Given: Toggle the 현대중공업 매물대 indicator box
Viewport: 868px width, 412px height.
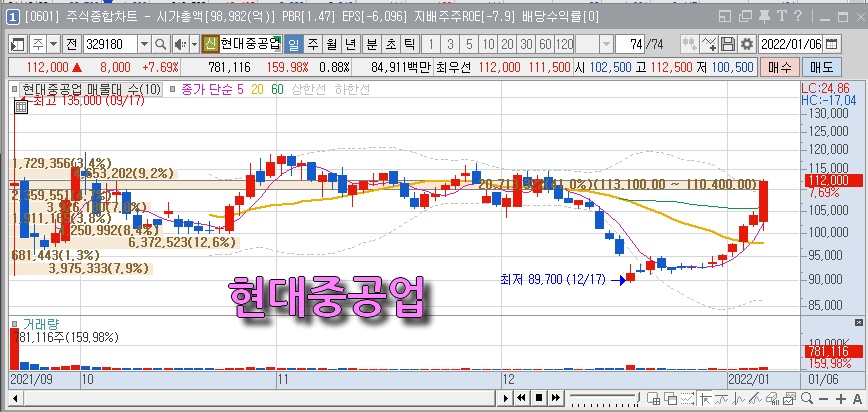Looking at the screenshot, I should point(14,89).
